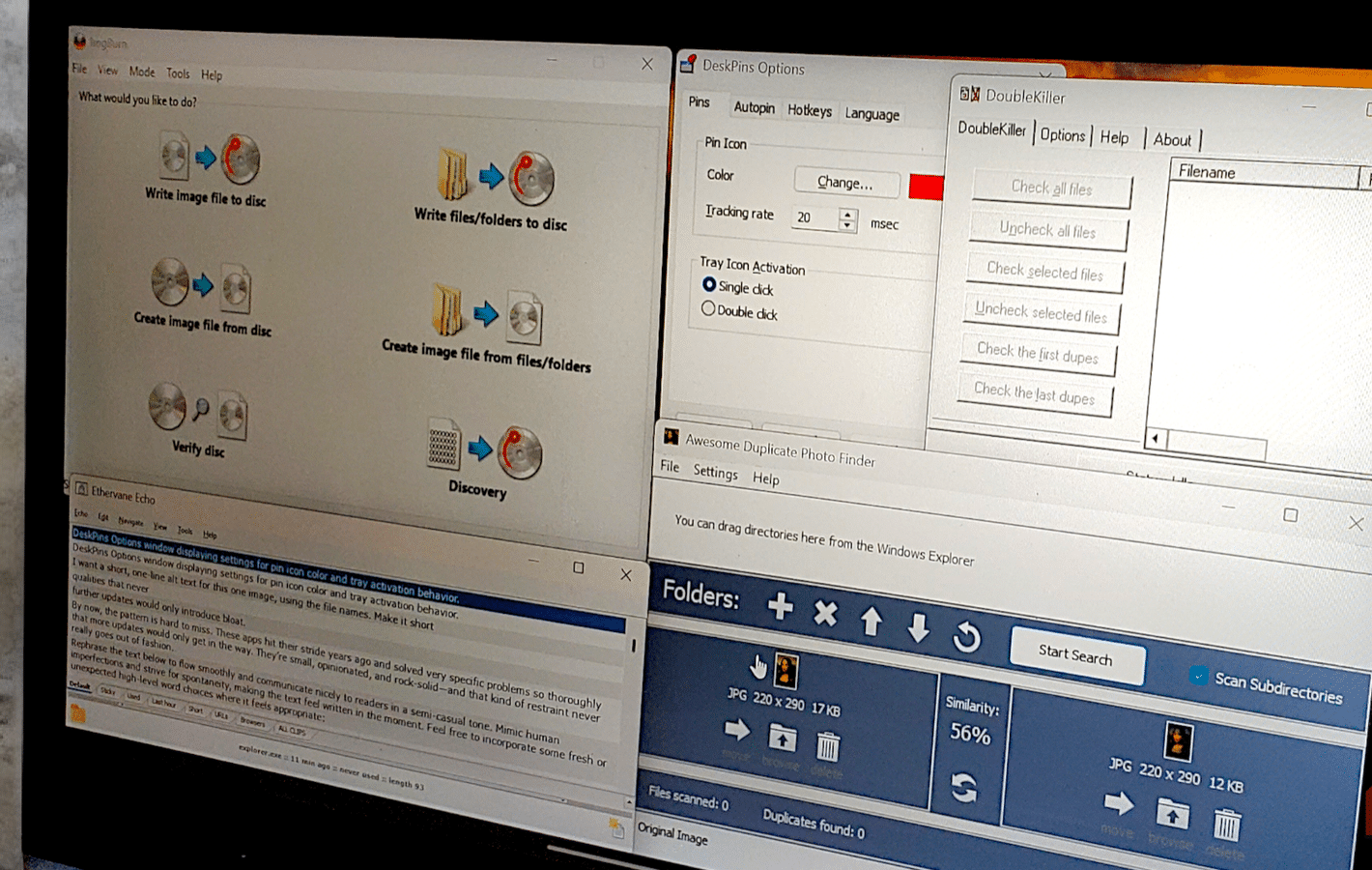Choose Create image file from disc in ImgBurn

coord(202,297)
